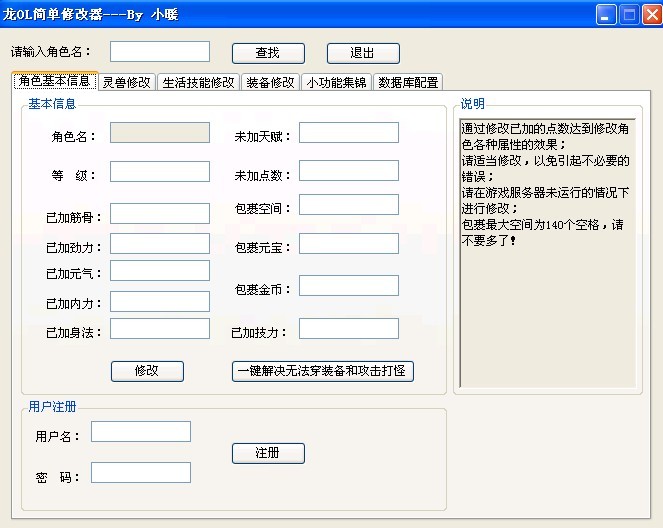Screen dimensions: 663x528
Task: Focus the 包裹元宝 input field
Action: [x=349, y=243]
